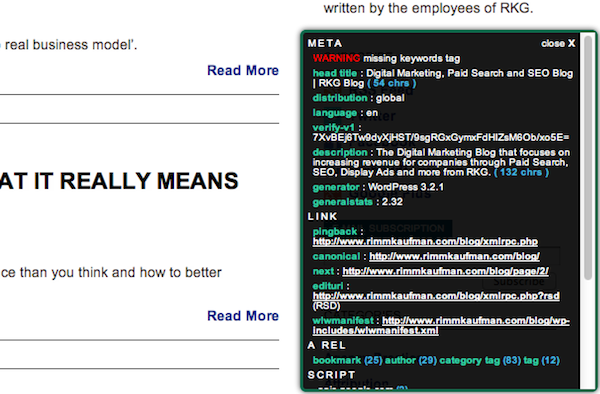Open the edituri xmlrpc.php?rsd link
Image resolution: width=600 pixels, height=394 pixels.
[x=436, y=296]
